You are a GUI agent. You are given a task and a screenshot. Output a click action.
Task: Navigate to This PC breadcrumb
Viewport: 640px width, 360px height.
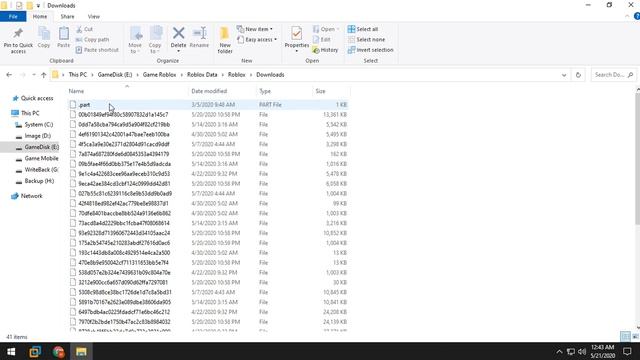(x=78, y=75)
